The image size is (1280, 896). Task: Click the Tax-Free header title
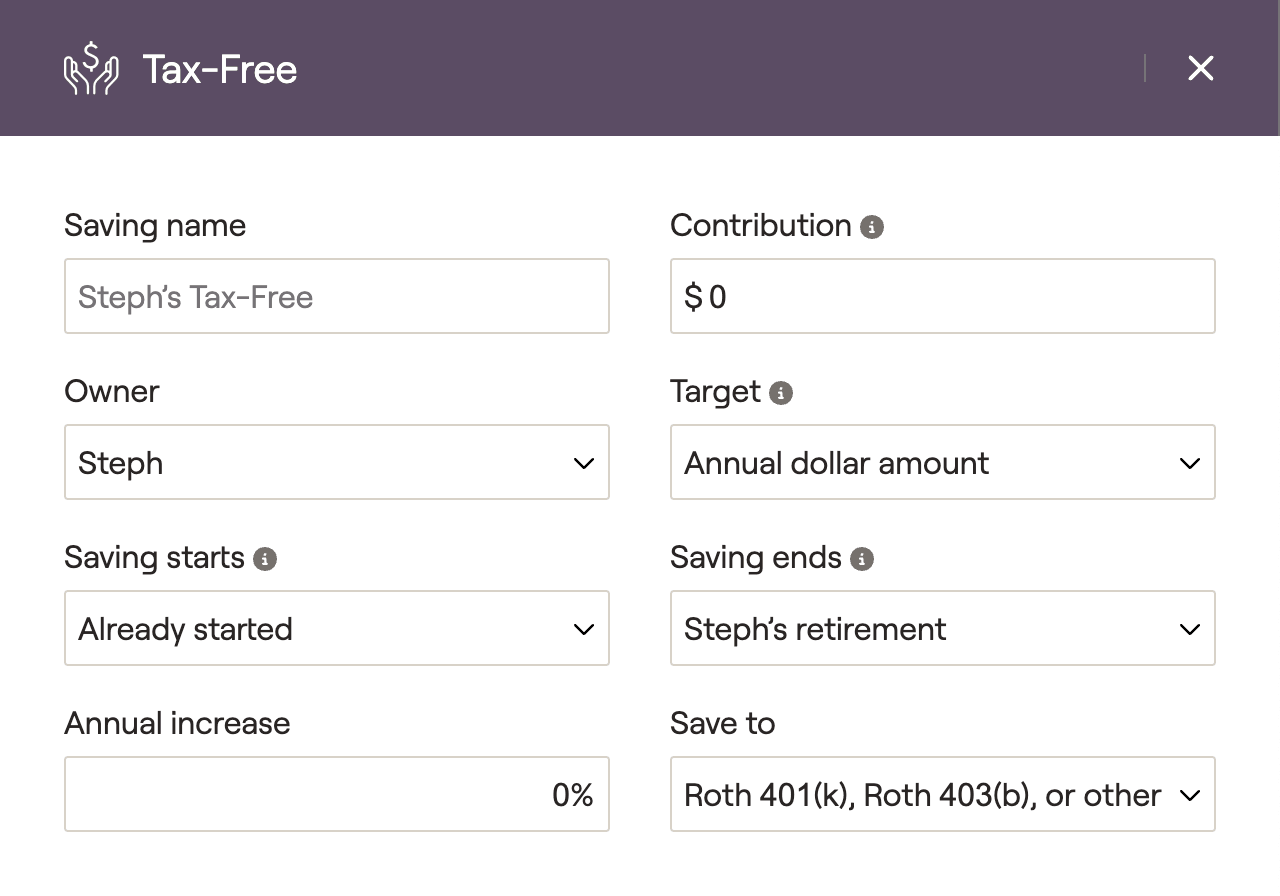pos(220,69)
